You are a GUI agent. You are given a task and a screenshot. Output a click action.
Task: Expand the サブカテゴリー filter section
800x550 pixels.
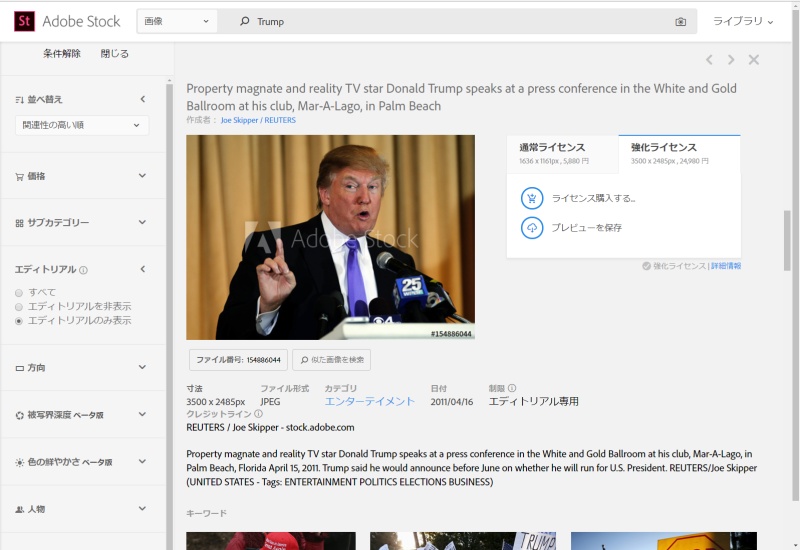tap(142, 222)
